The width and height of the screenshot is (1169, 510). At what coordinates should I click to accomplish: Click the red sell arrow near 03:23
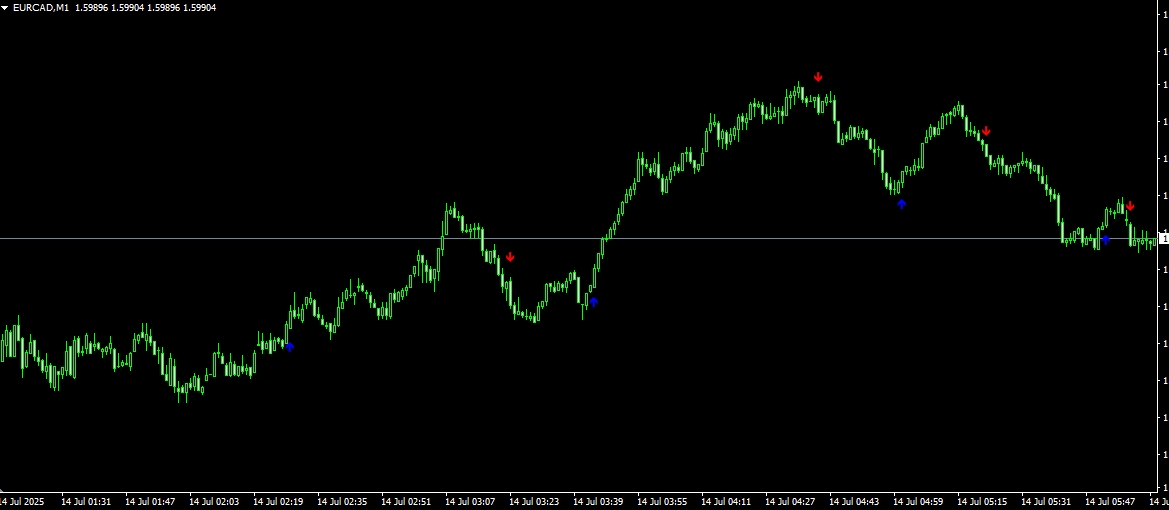(510, 256)
